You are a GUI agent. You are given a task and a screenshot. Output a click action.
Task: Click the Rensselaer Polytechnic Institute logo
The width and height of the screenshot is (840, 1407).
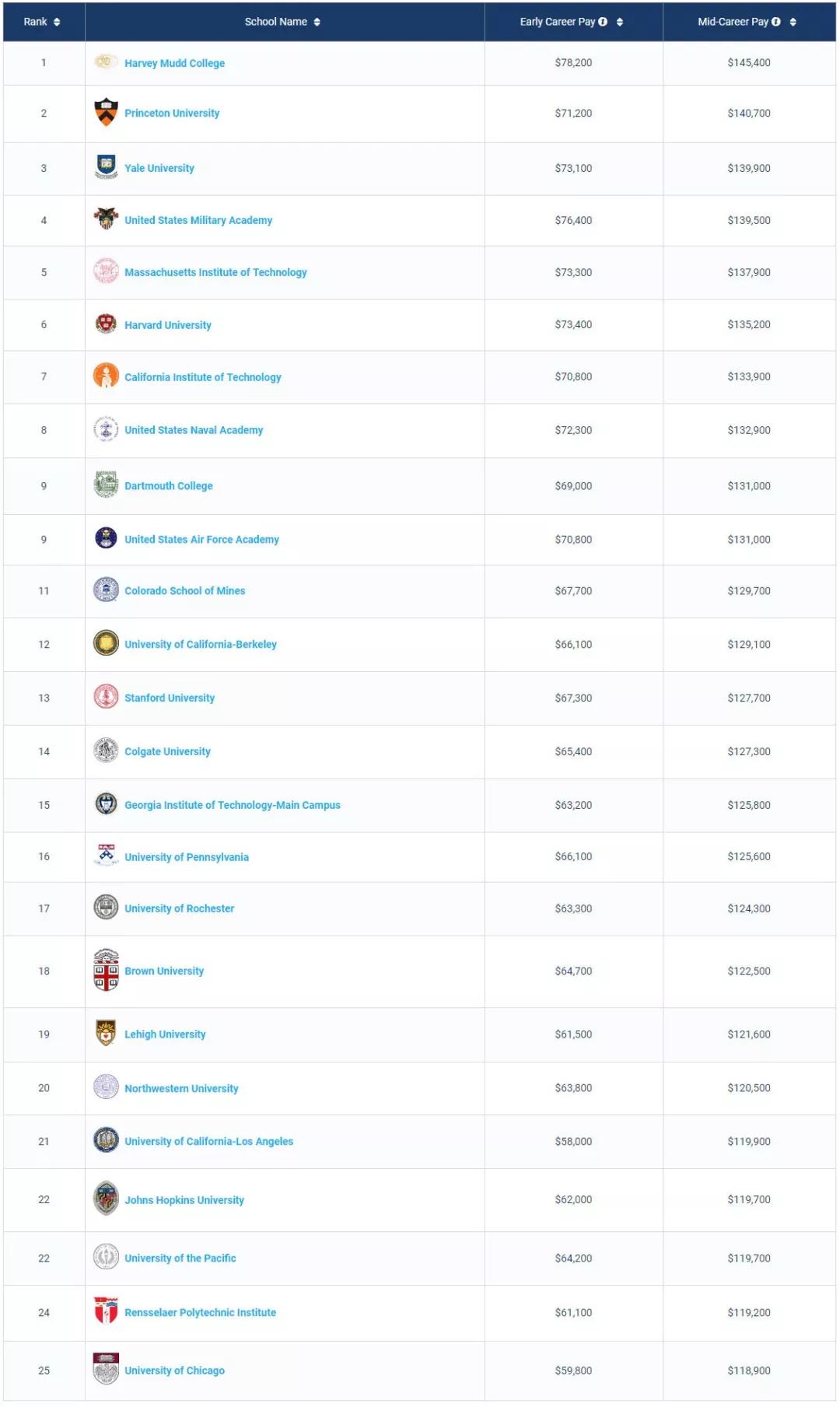[106, 1311]
